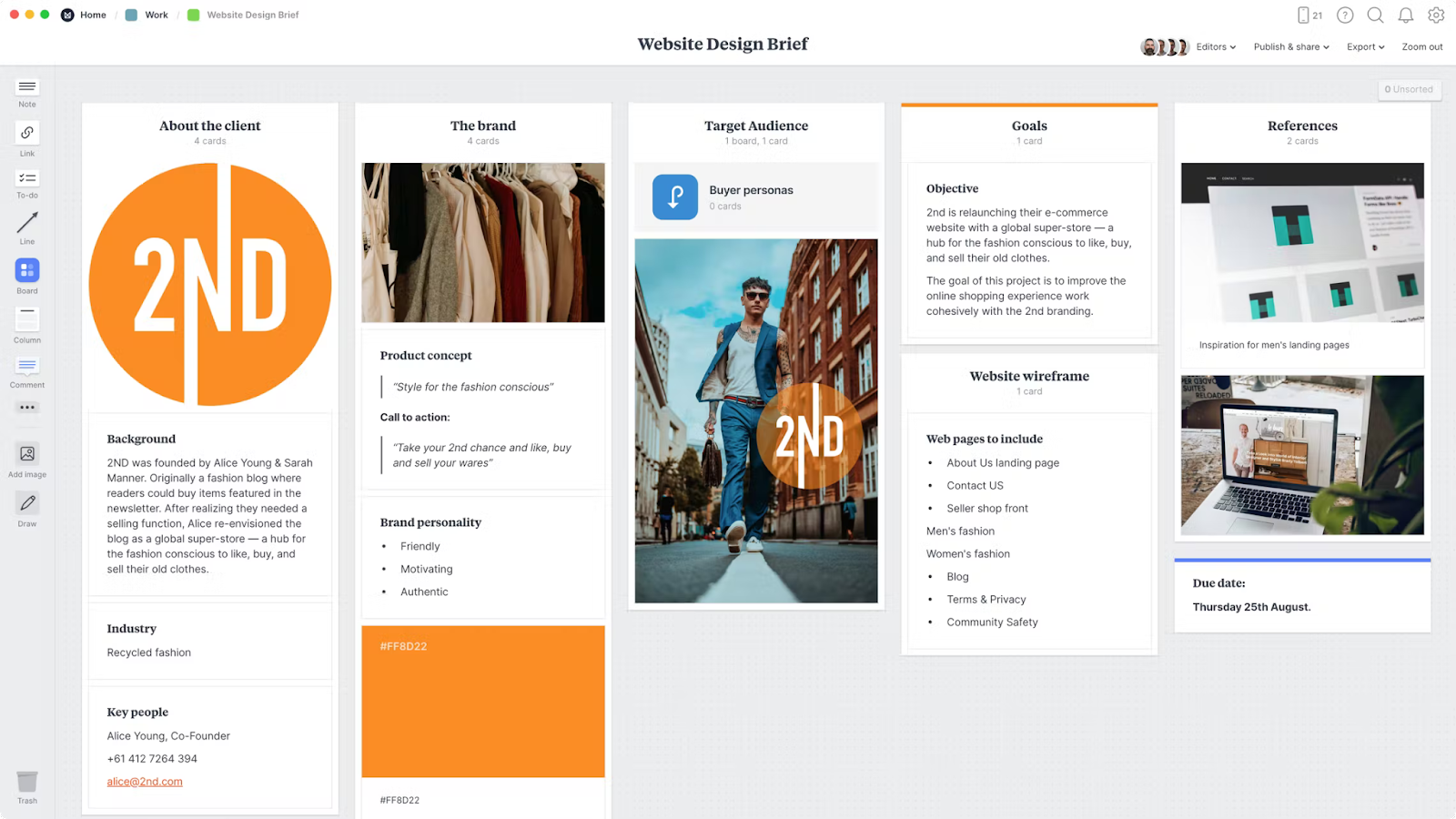Screen dimensions: 1456x819
Task: Open the search magnifier icon
Action: pos(1375,15)
